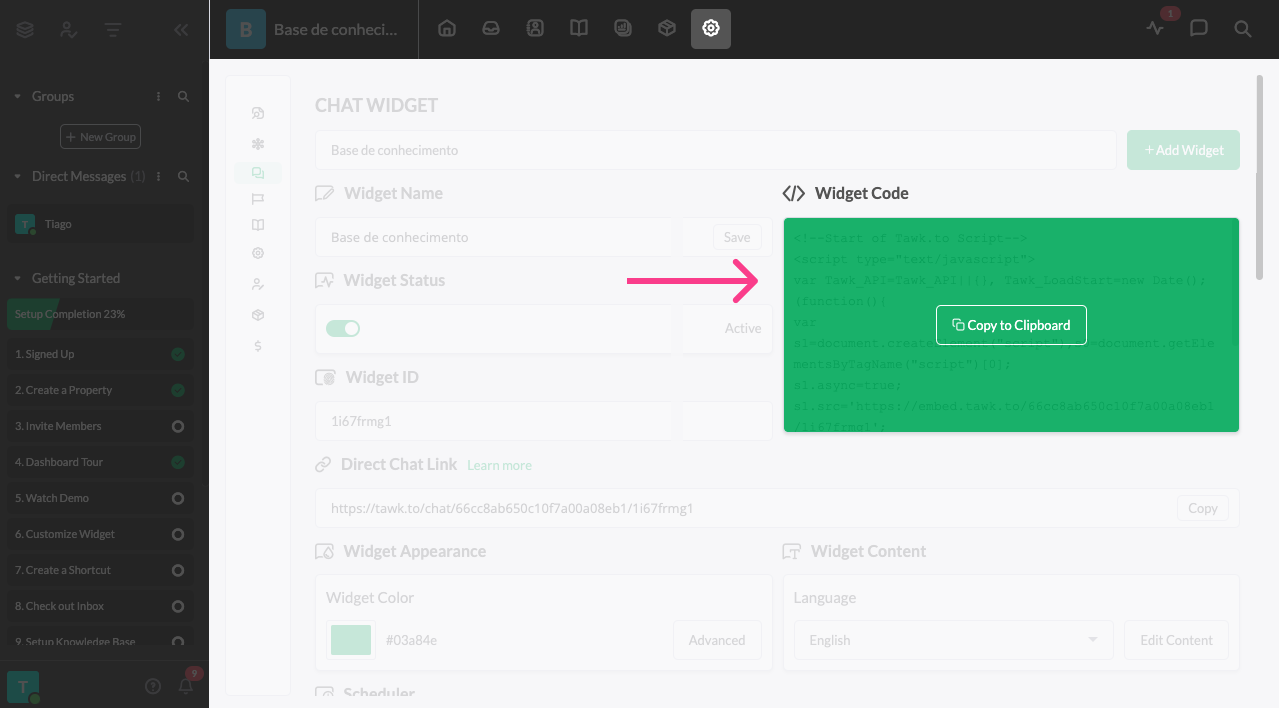Open the top overview icon in settings rail
The height and width of the screenshot is (708, 1279).
pyautogui.click(x=258, y=113)
